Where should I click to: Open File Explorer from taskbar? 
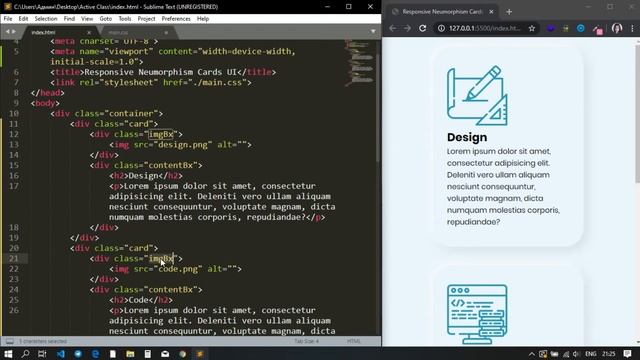130,354
